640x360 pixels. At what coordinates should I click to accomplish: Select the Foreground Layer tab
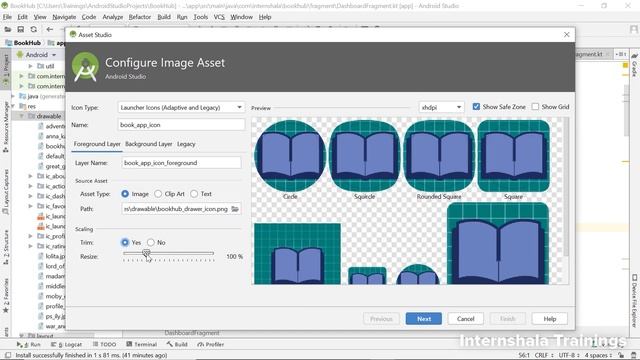(x=97, y=144)
